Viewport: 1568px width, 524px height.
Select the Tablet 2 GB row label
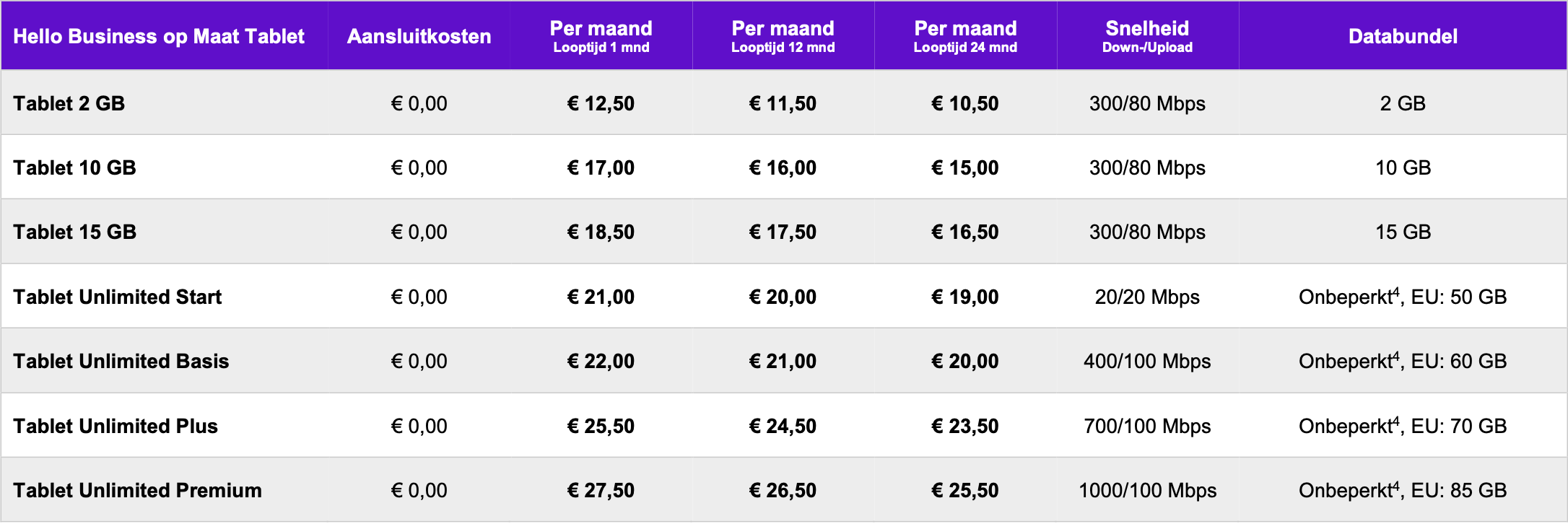[69, 103]
